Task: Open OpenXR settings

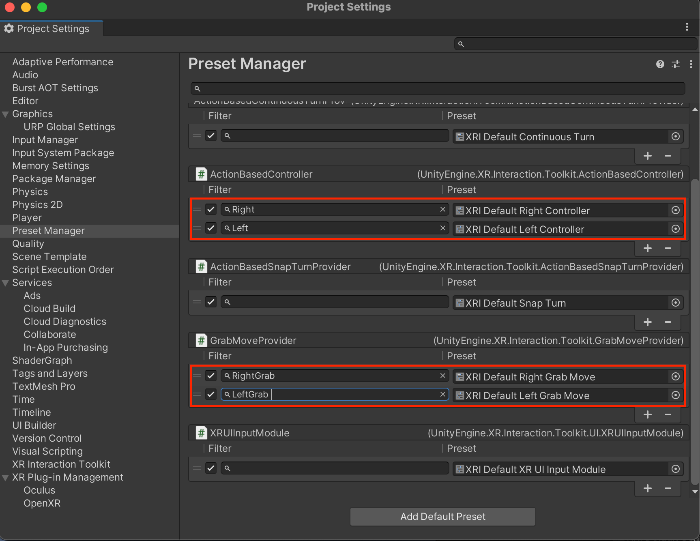Action: [42, 503]
